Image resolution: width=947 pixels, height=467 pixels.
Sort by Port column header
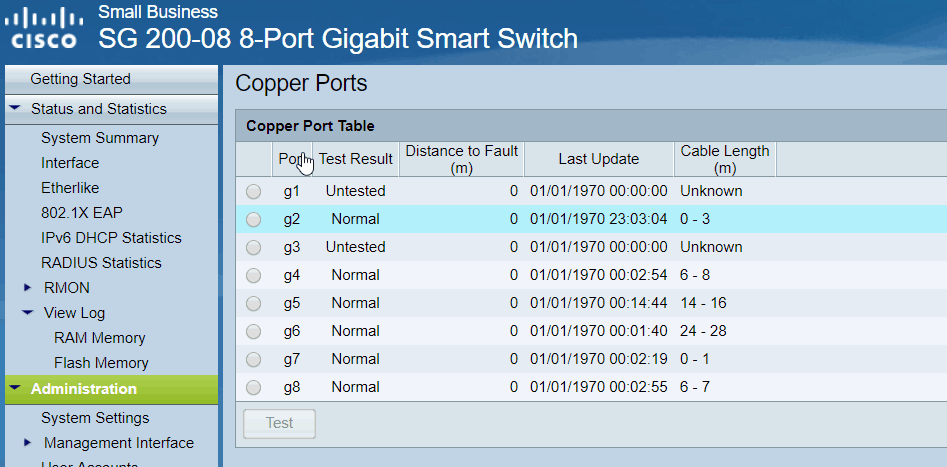(290, 158)
